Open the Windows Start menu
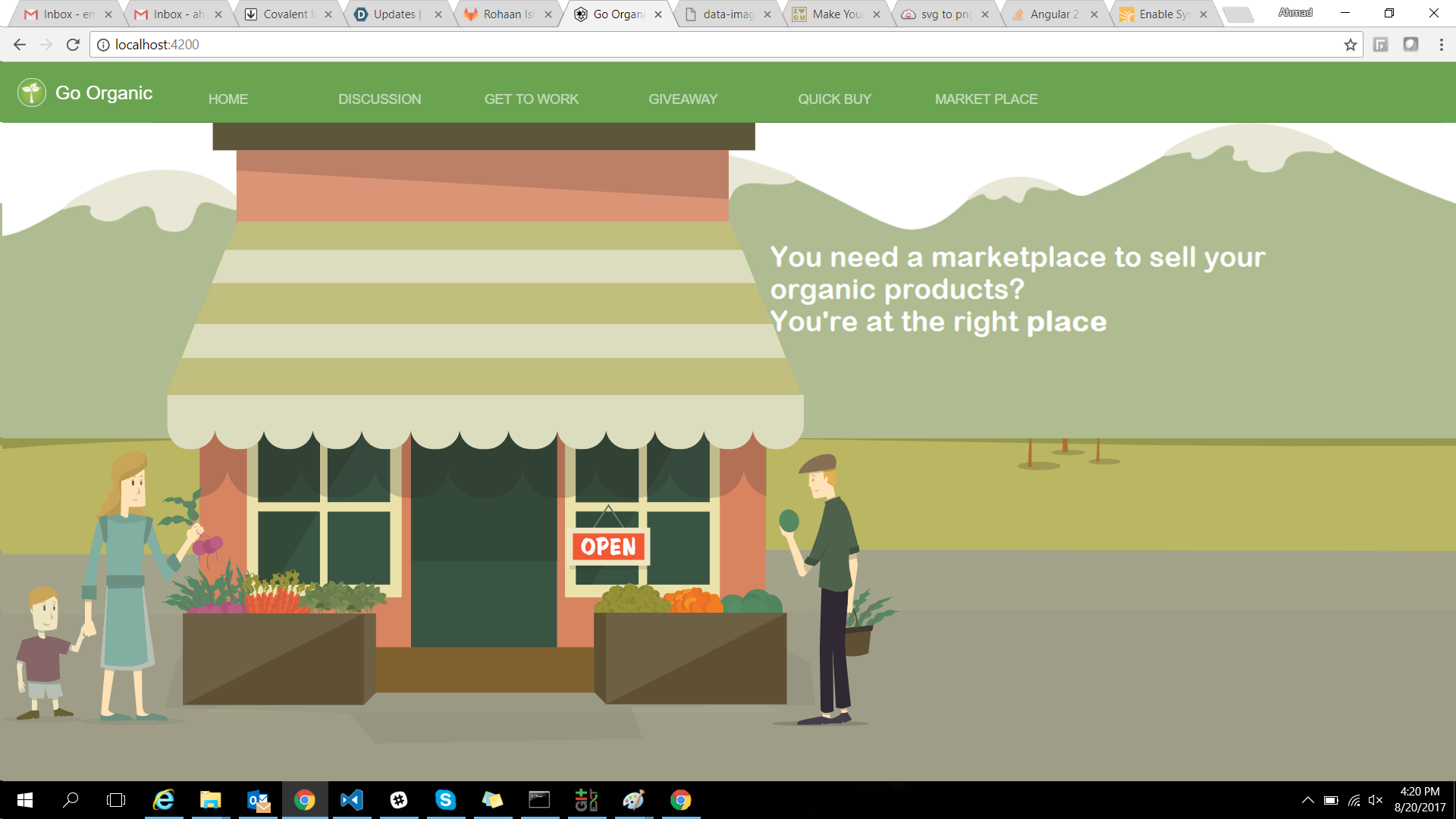Screen dimensions: 1456x819 click(24, 800)
